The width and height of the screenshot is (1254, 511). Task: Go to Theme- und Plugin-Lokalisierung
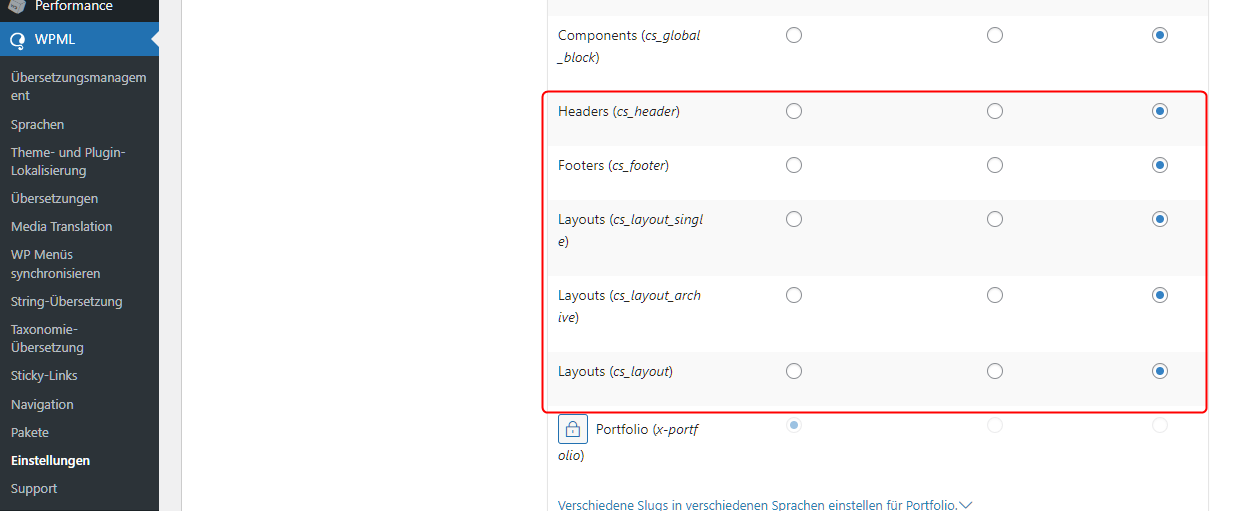(x=68, y=162)
